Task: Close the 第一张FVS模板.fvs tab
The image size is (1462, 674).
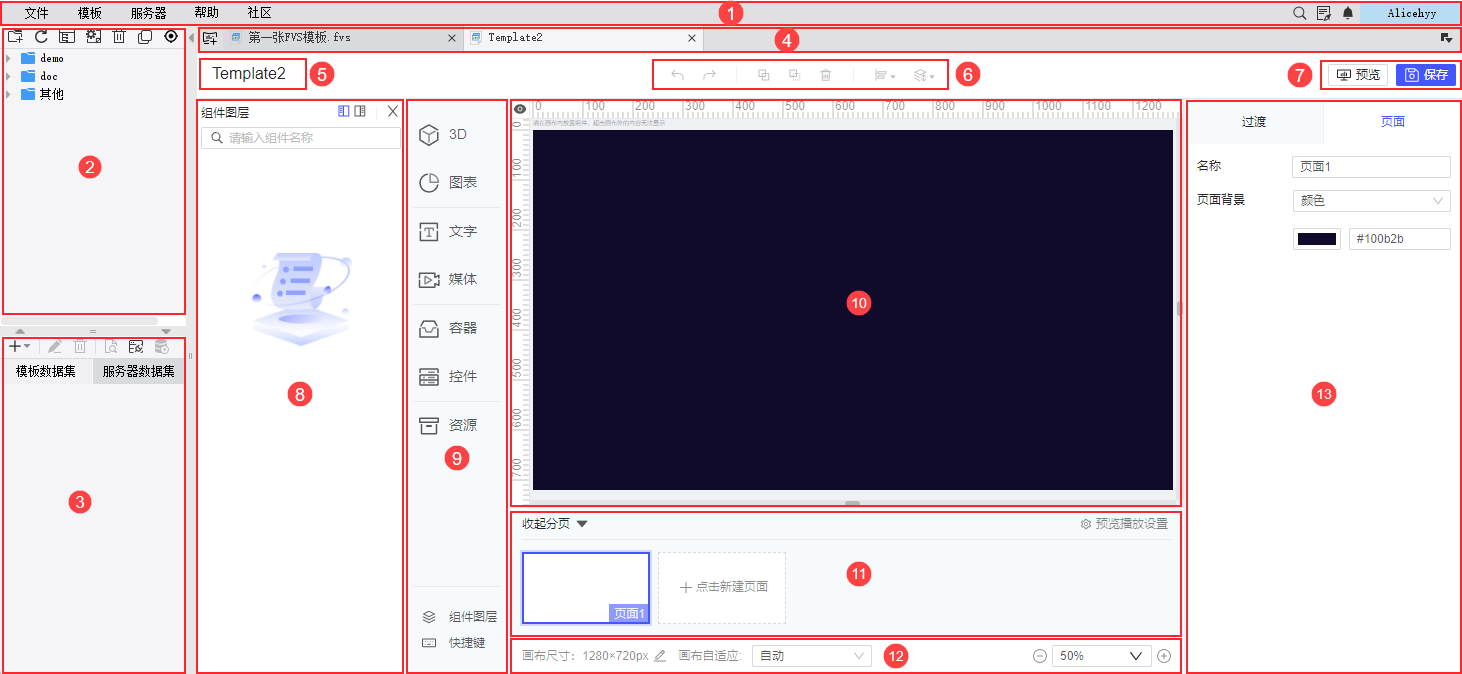Action: pyautogui.click(x=452, y=38)
